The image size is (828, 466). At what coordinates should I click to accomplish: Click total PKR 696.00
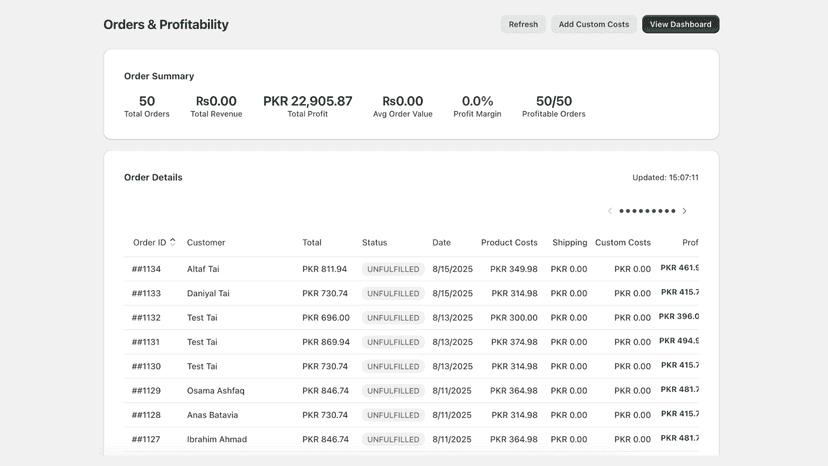click(326, 318)
